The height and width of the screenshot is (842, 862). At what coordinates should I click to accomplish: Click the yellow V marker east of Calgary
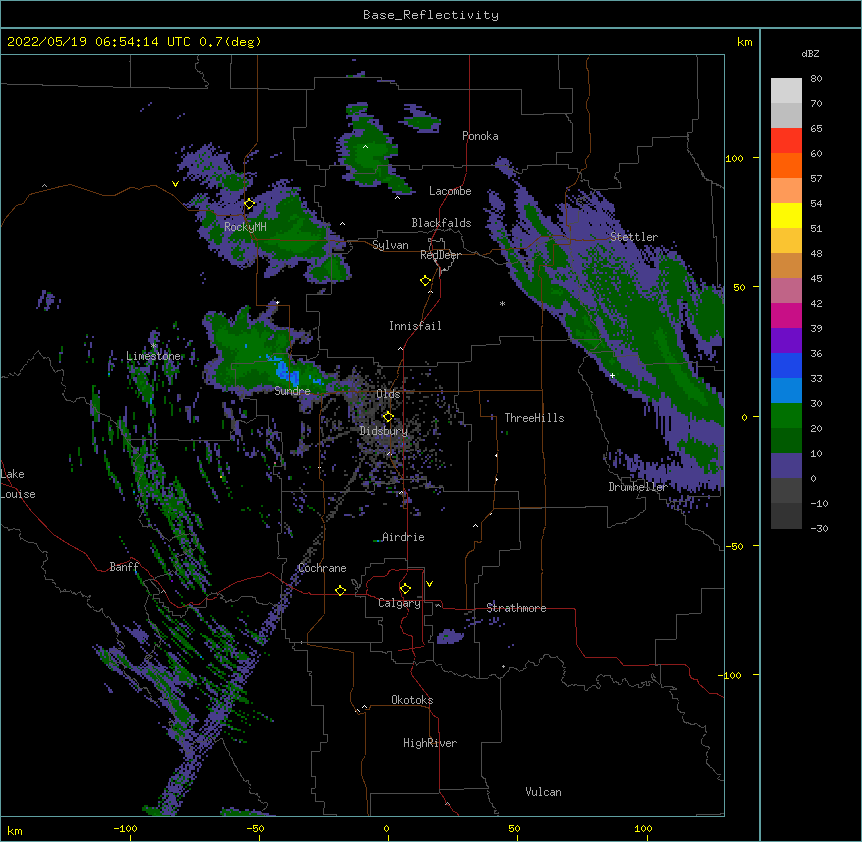[x=429, y=584]
